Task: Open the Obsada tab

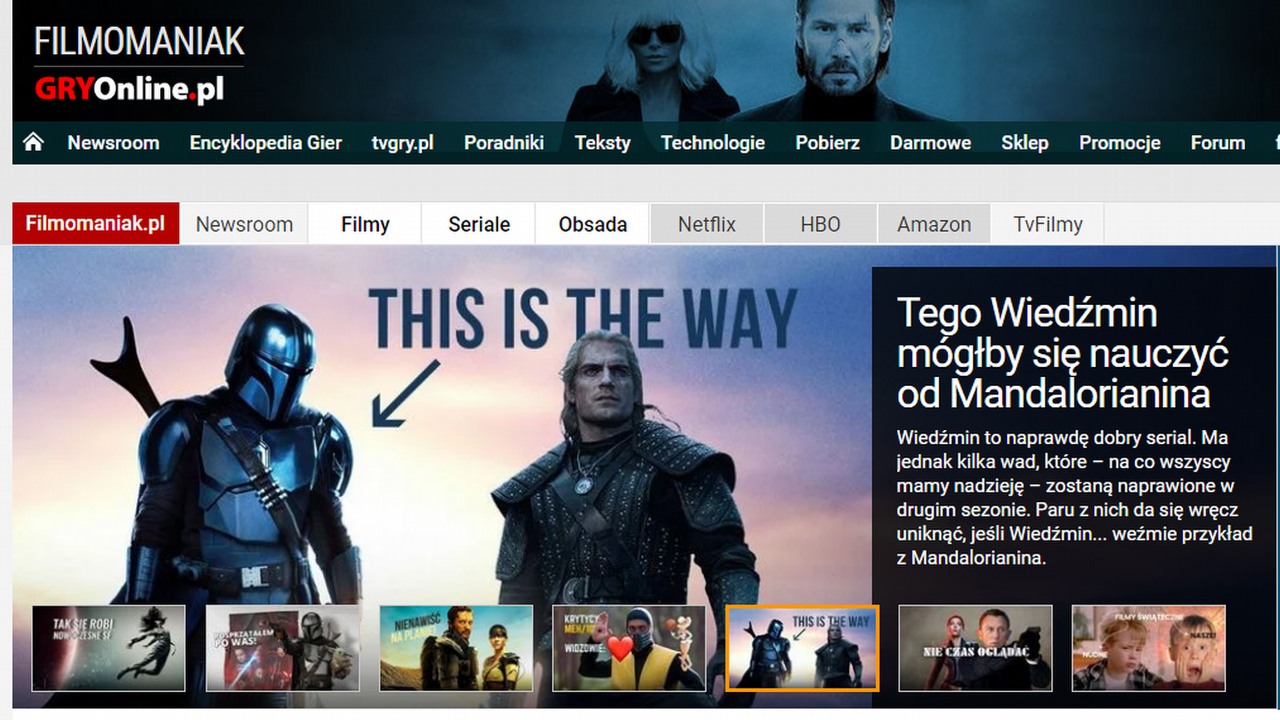Action: tap(591, 224)
